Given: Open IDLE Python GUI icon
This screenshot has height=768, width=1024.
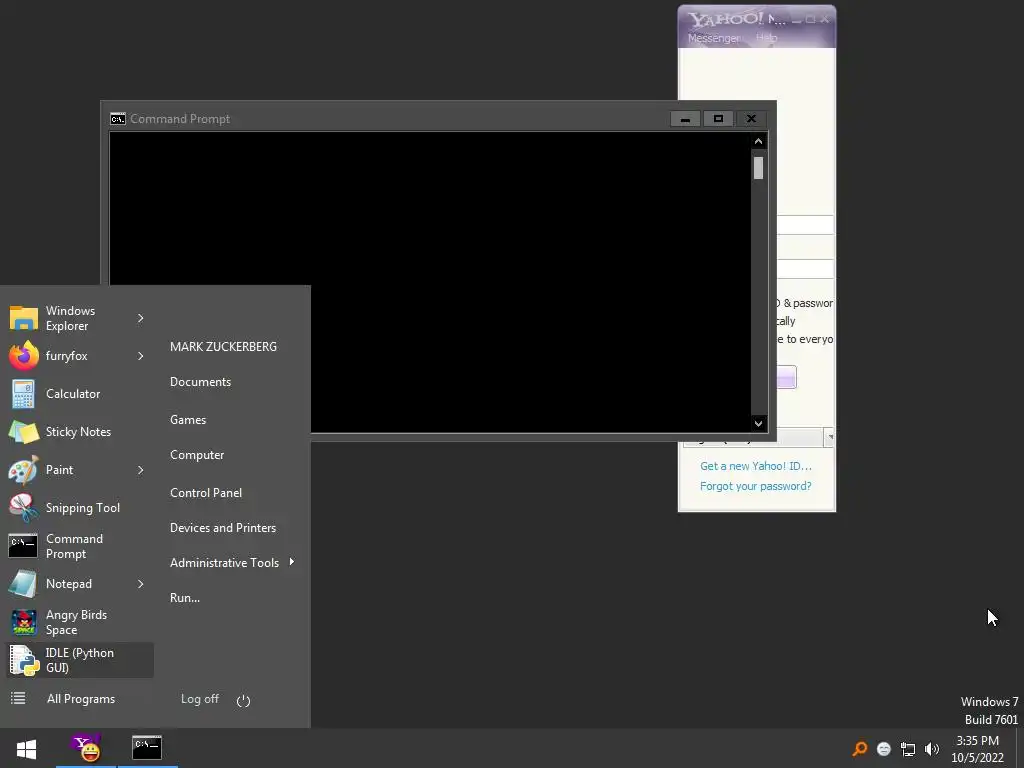Looking at the screenshot, I should (24, 660).
